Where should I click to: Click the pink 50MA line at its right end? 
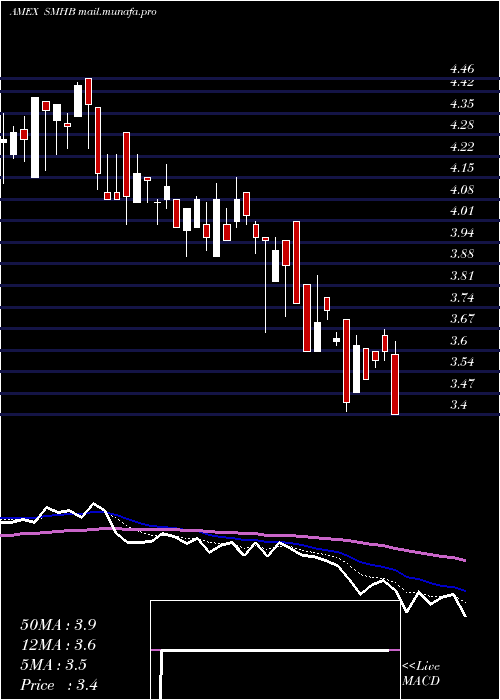(464, 560)
